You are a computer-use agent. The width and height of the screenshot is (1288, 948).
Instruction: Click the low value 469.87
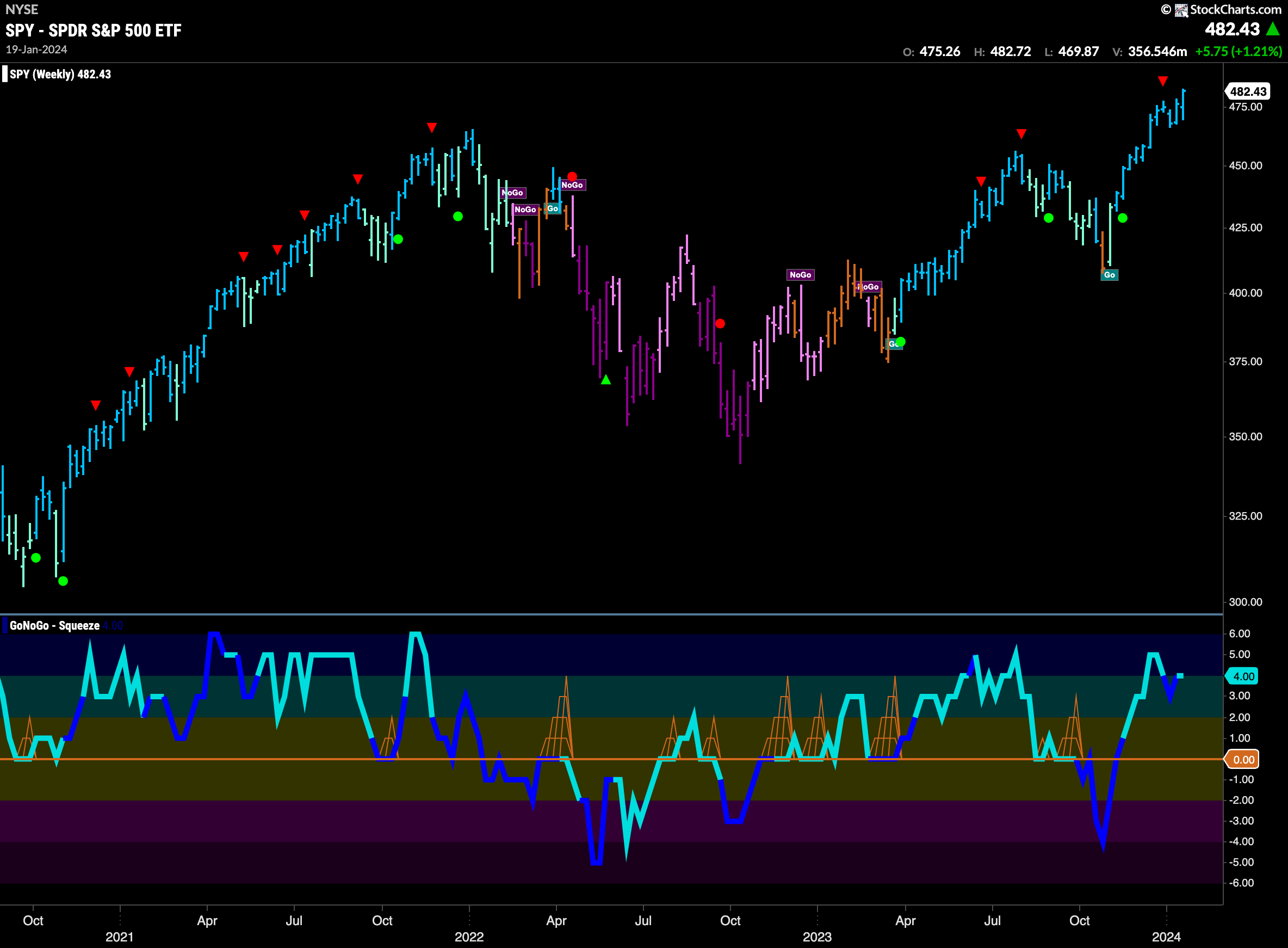click(x=1078, y=52)
